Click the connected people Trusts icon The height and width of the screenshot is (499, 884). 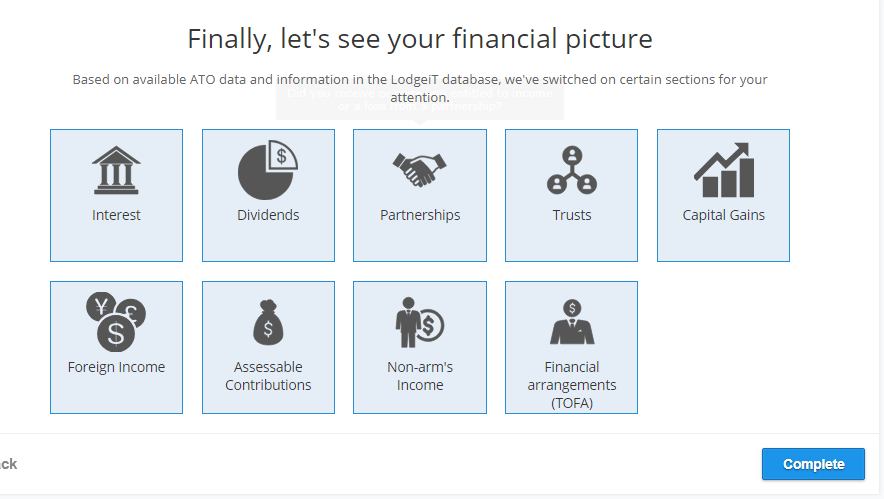tap(572, 170)
